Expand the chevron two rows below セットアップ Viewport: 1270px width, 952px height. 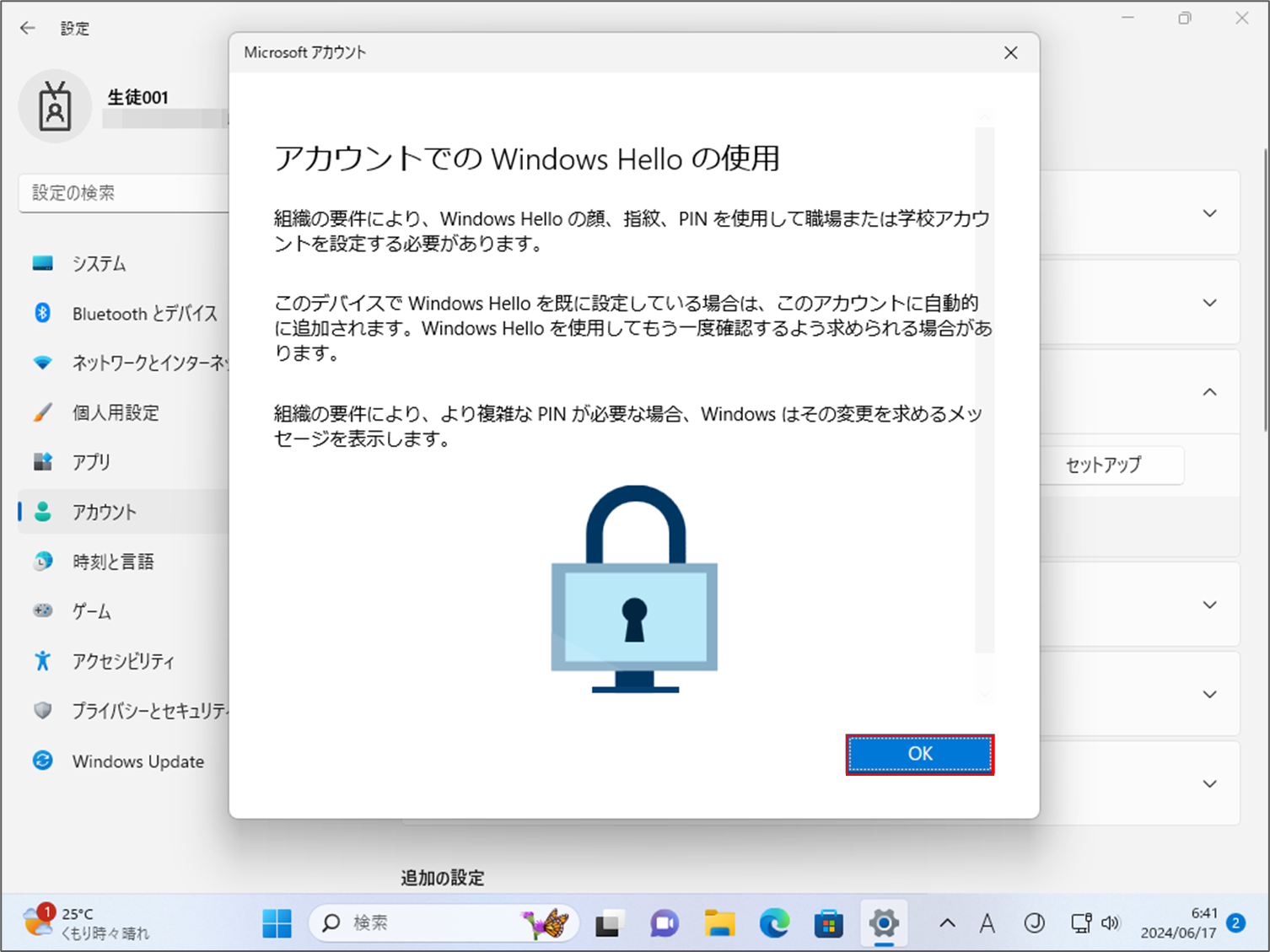[1210, 694]
